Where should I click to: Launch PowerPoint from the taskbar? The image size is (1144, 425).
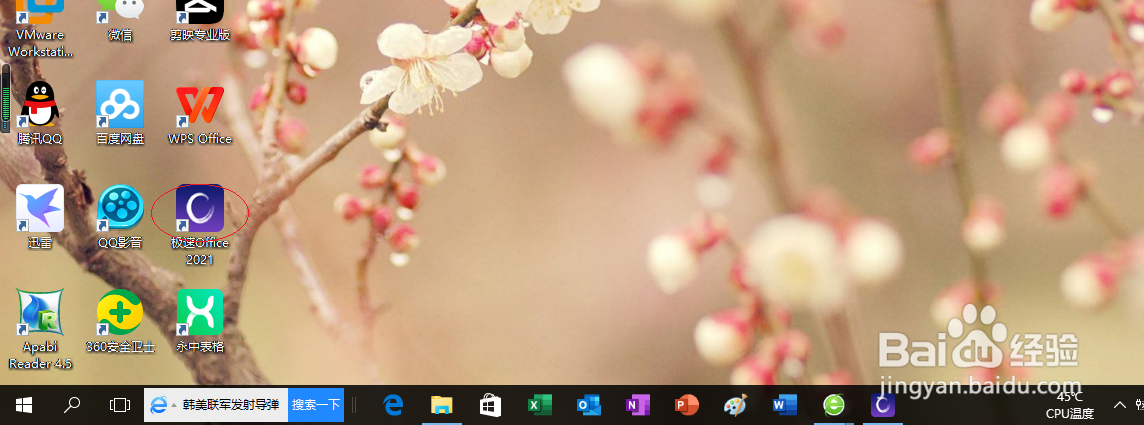pos(686,405)
